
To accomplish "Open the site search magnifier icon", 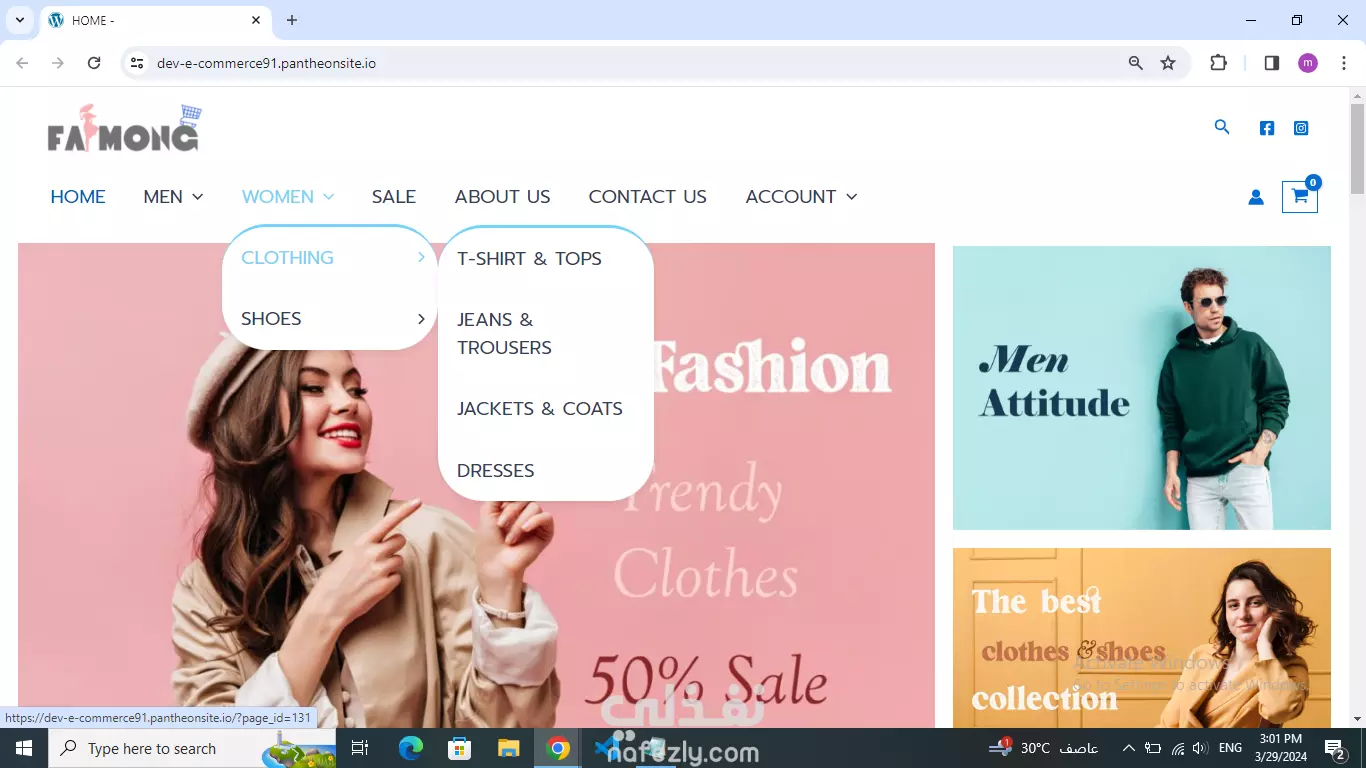I will click(1222, 127).
